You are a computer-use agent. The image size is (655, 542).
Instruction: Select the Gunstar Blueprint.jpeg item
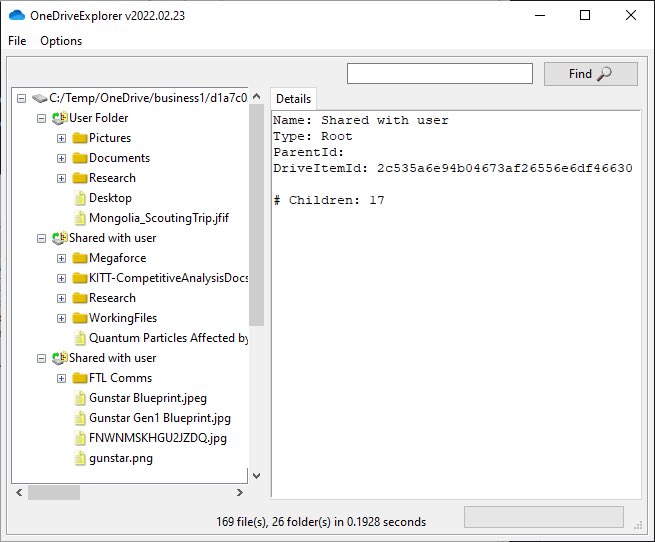coord(148,398)
